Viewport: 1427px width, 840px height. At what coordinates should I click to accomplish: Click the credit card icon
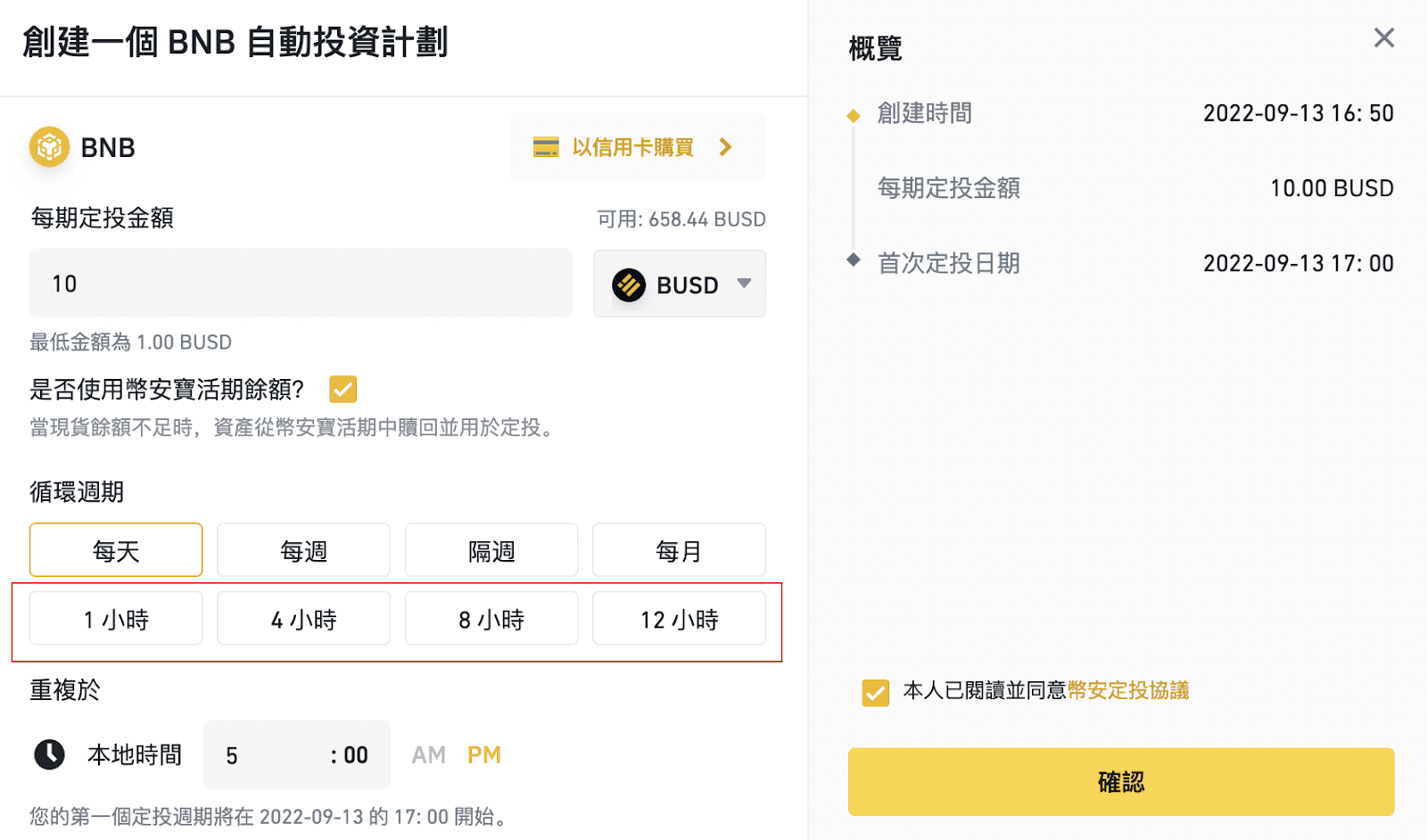(x=546, y=147)
